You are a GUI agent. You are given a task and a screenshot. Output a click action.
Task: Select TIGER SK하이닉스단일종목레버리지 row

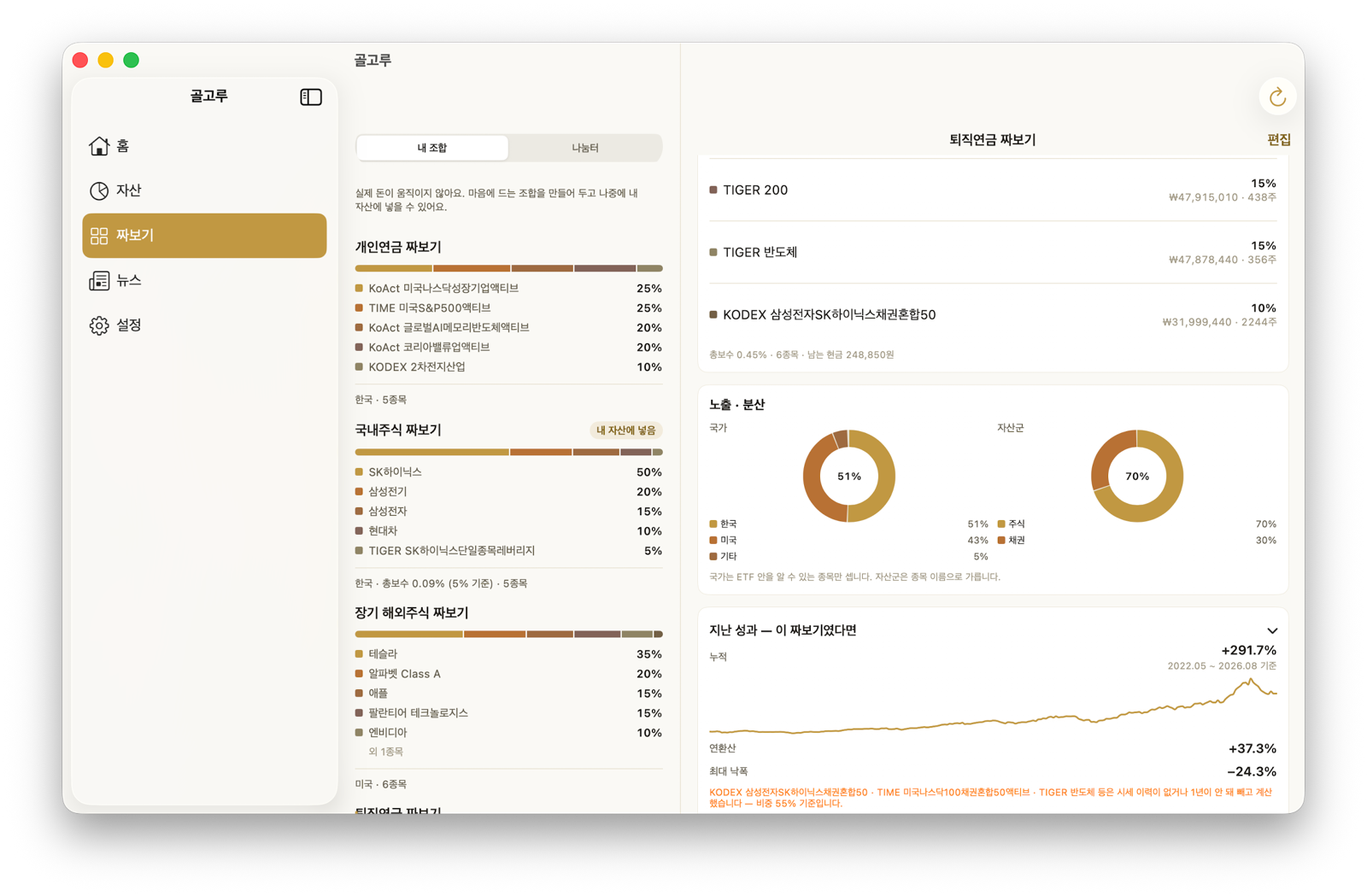click(508, 551)
